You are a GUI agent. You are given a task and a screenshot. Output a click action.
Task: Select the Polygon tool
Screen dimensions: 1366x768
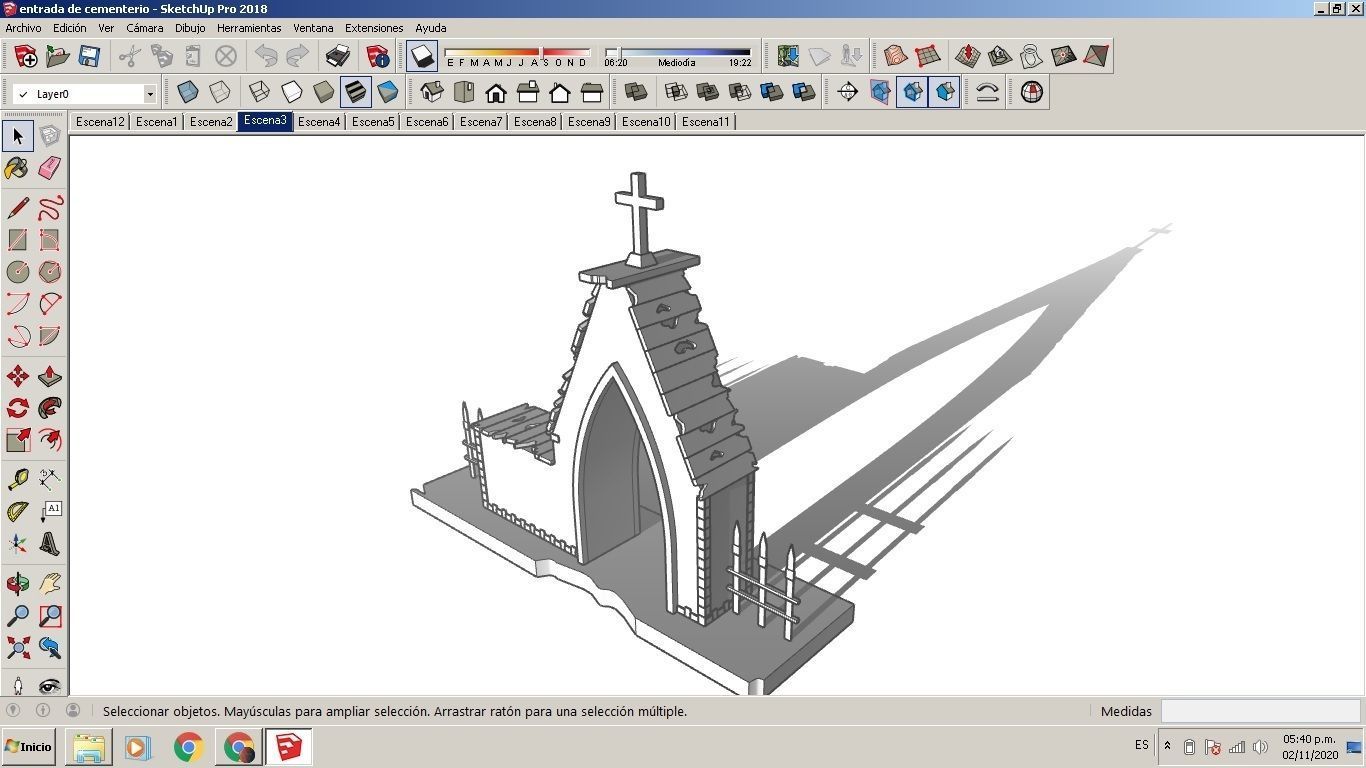[50, 272]
